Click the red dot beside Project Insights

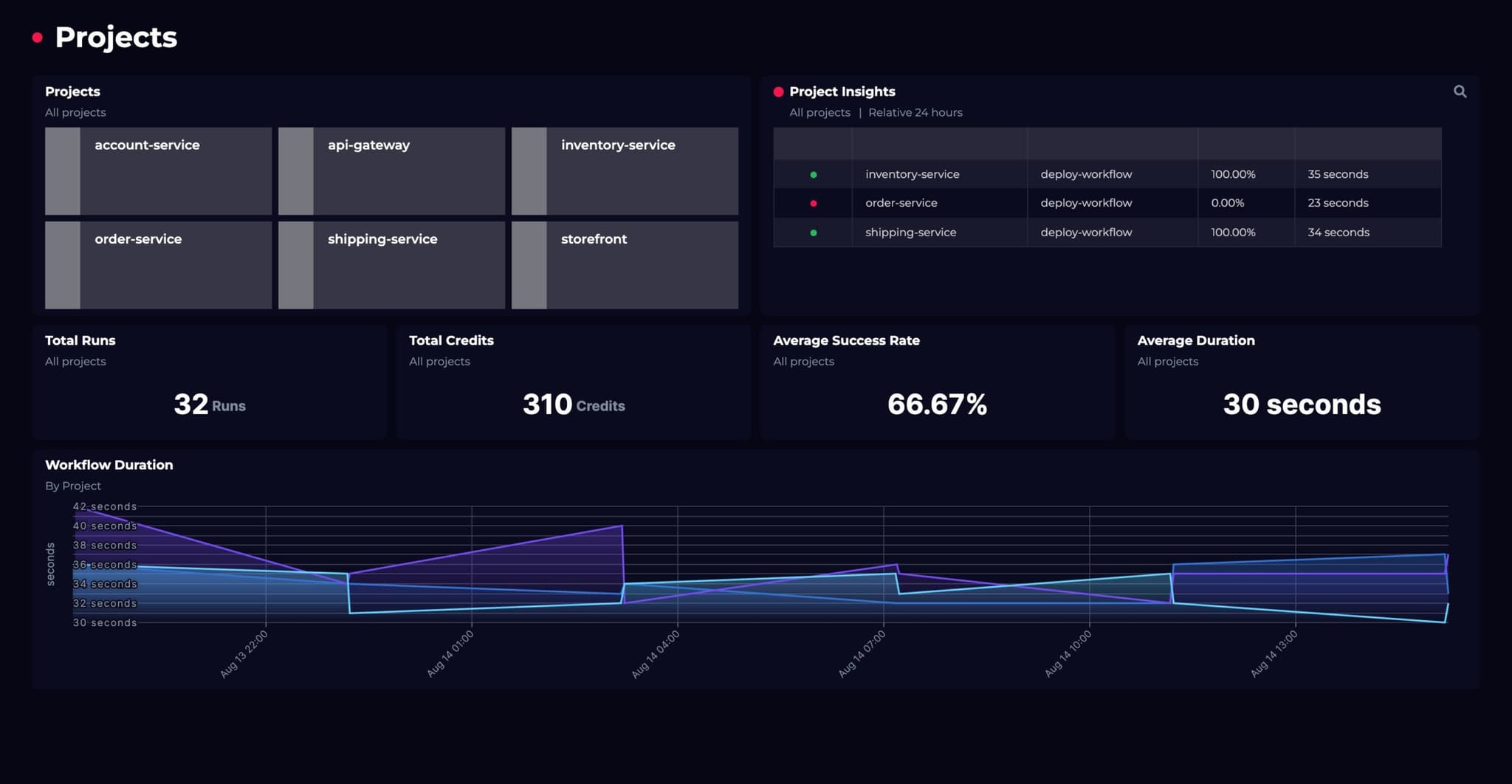(x=778, y=92)
